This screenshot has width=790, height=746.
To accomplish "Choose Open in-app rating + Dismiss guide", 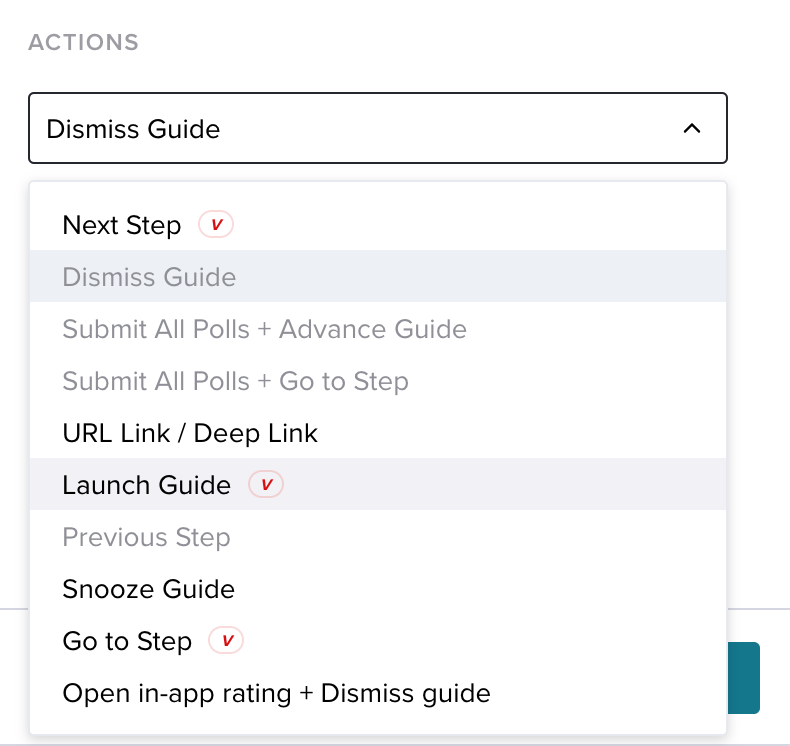I will (x=378, y=693).
